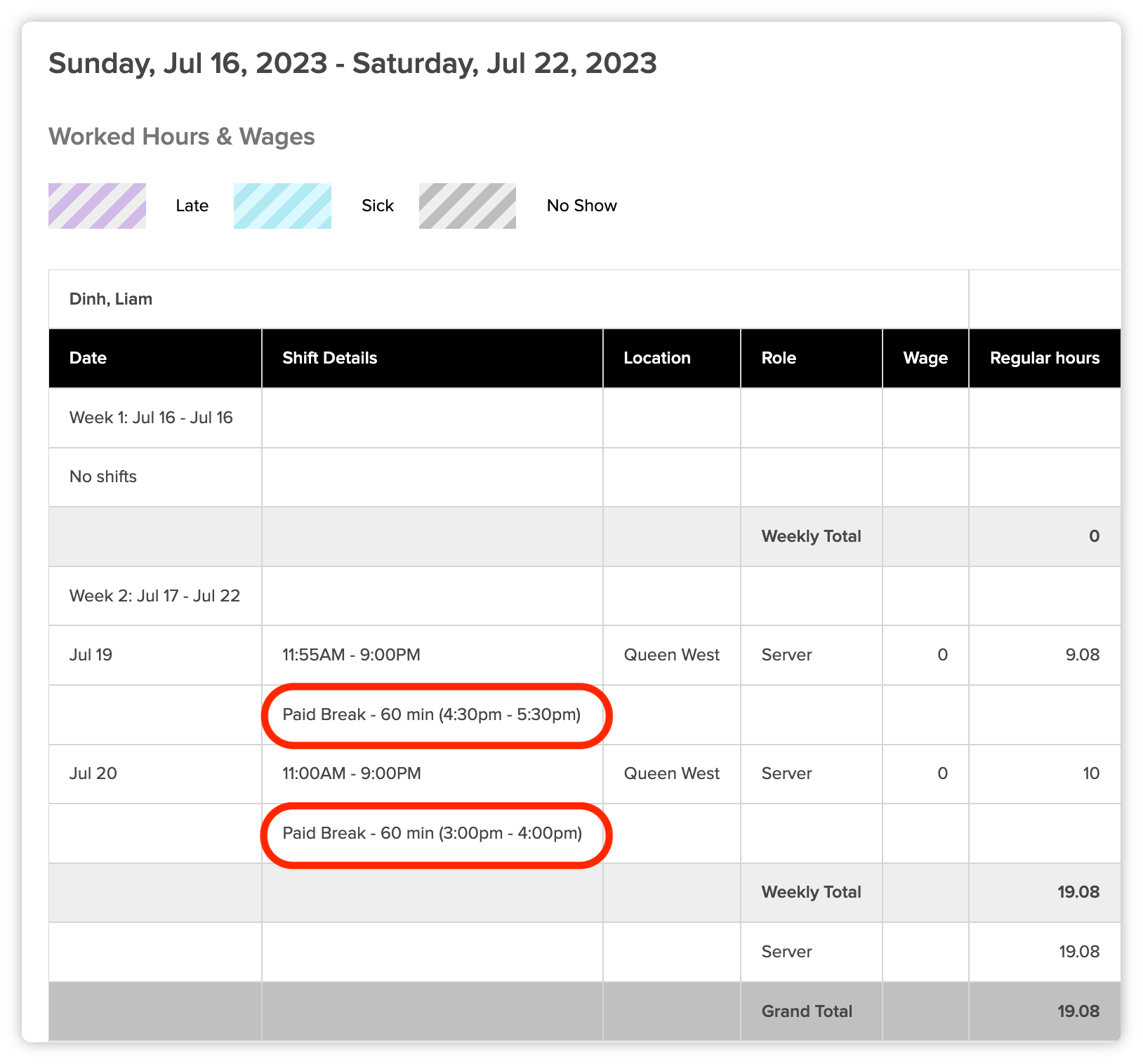This screenshot has height=1064, width=1143.
Task: Click the Jul 20 date cell
Action: point(93,773)
